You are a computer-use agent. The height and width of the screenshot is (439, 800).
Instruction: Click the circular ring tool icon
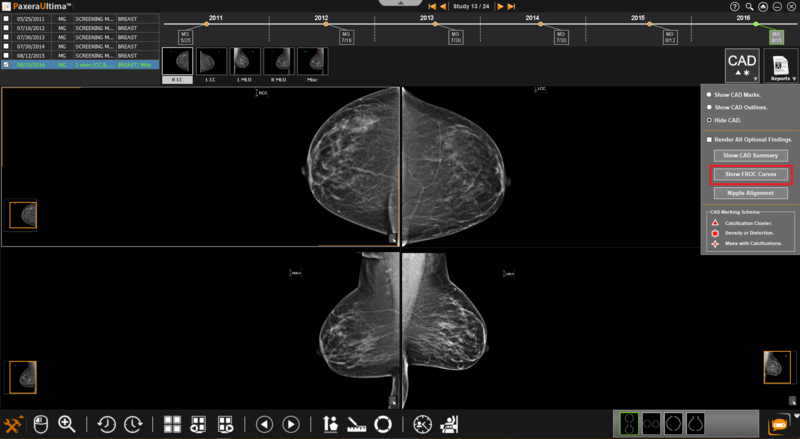pyautogui.click(x=382, y=424)
